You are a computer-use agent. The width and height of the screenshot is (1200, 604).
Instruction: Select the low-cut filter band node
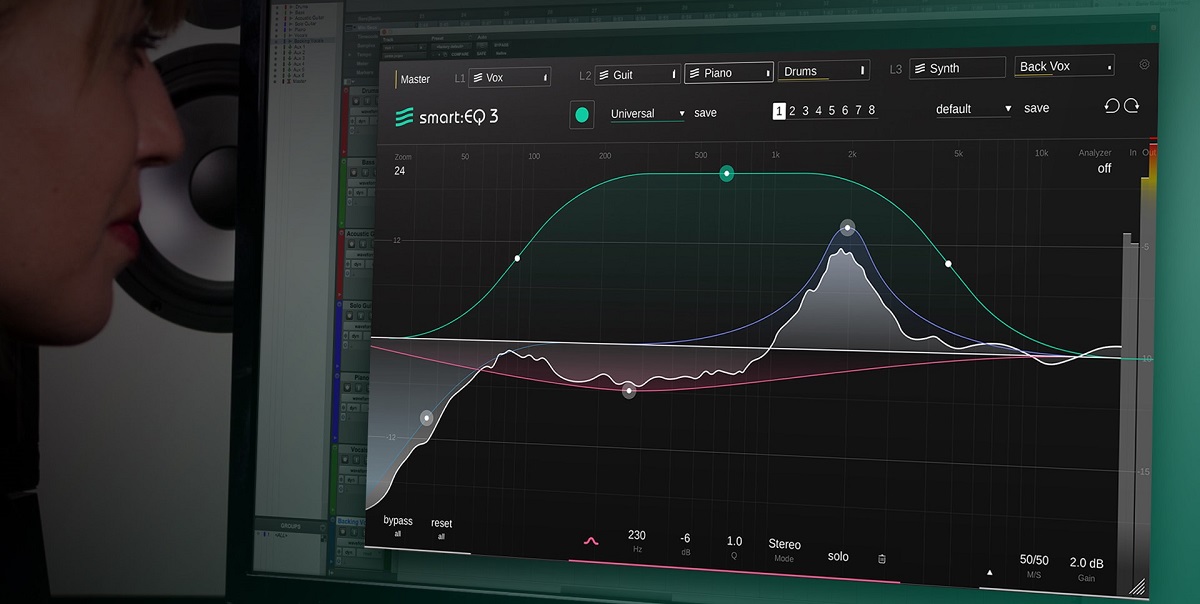[427, 418]
